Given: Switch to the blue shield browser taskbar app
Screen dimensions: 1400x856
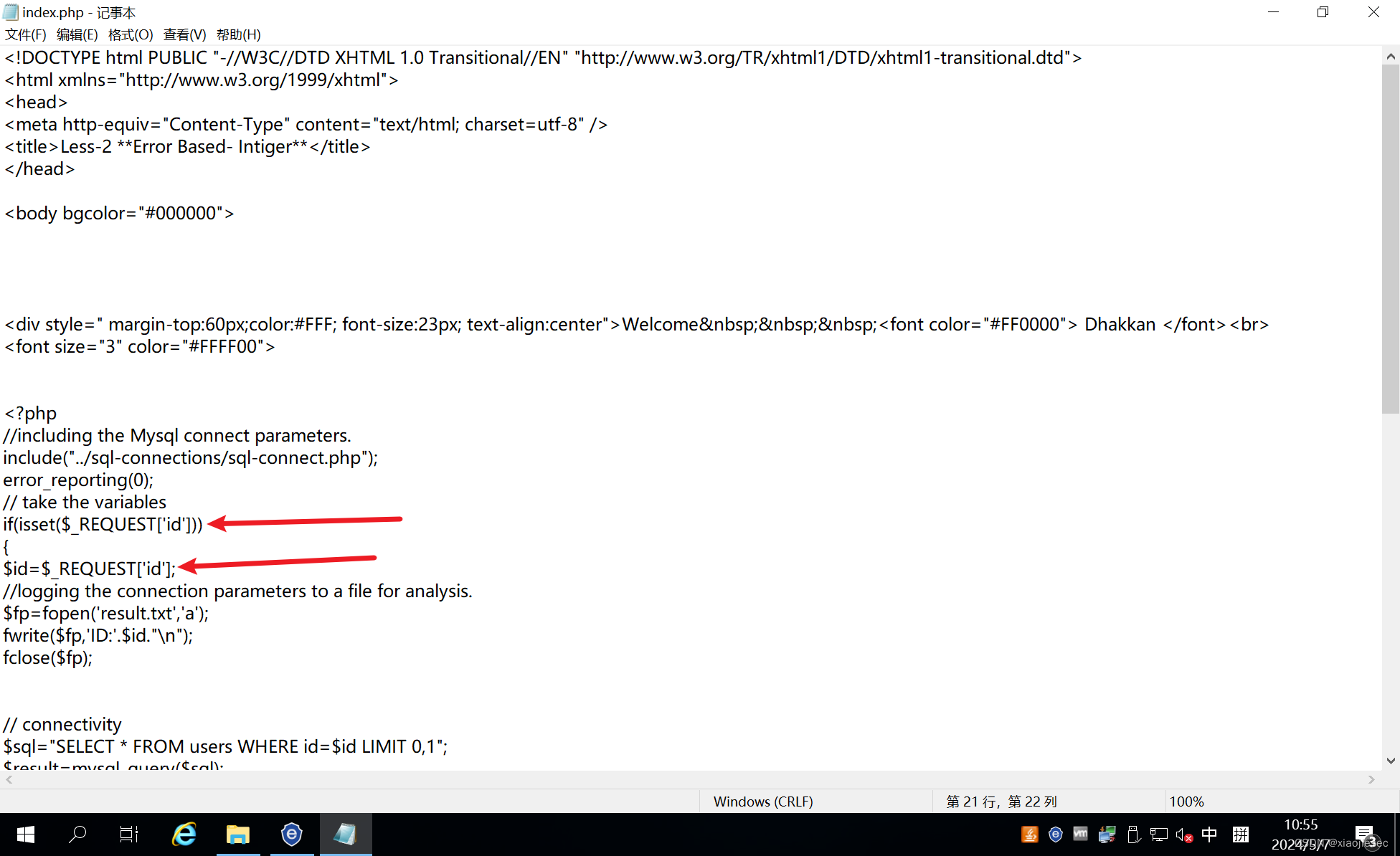Looking at the screenshot, I should [291, 834].
